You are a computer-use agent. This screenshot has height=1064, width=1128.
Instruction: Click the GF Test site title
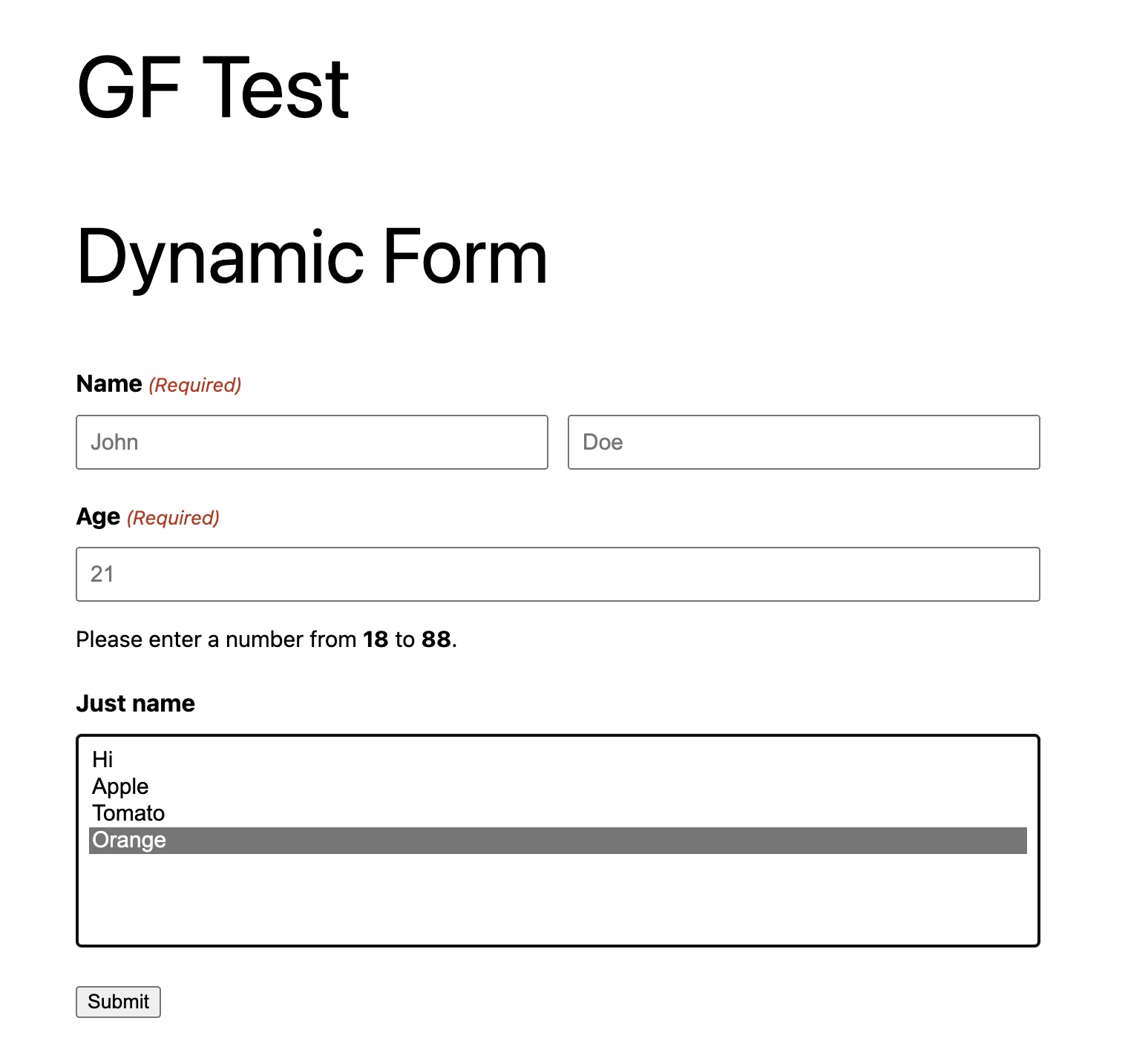coord(213,85)
